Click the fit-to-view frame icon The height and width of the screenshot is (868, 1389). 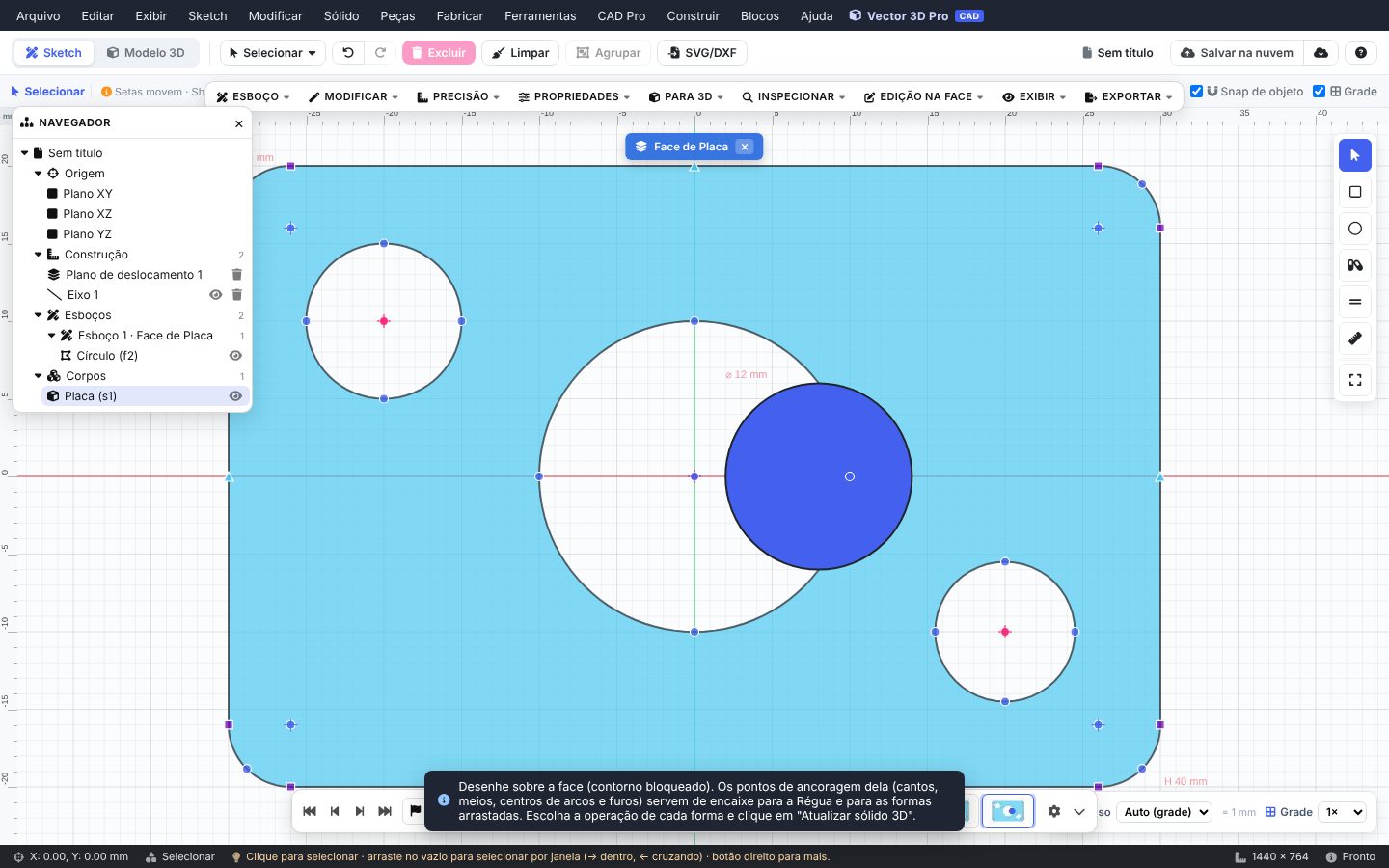(1355, 380)
